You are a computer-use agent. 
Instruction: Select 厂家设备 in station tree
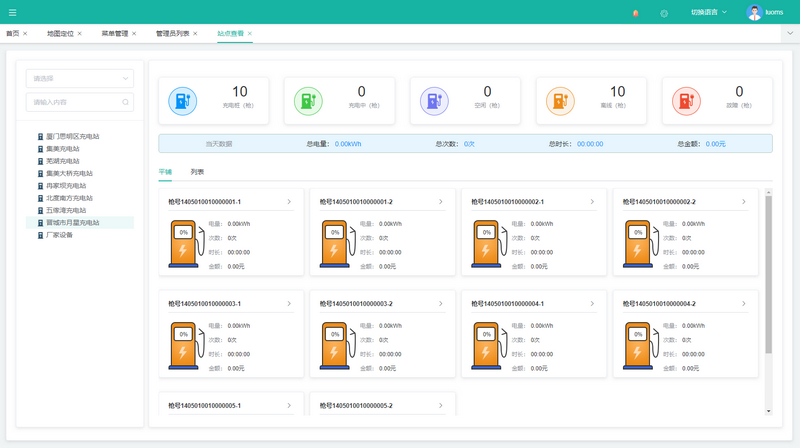tap(59, 235)
